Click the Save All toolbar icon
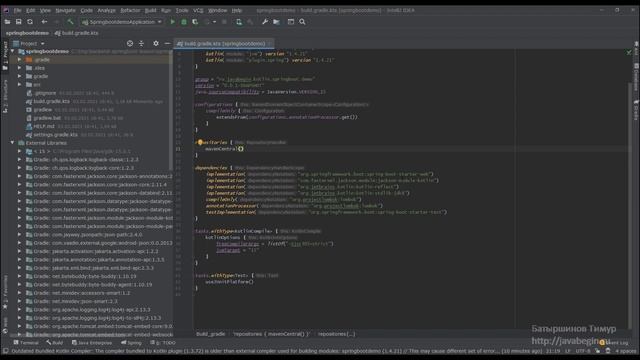Image resolution: width=640 pixels, height=360 pixels. (18, 22)
